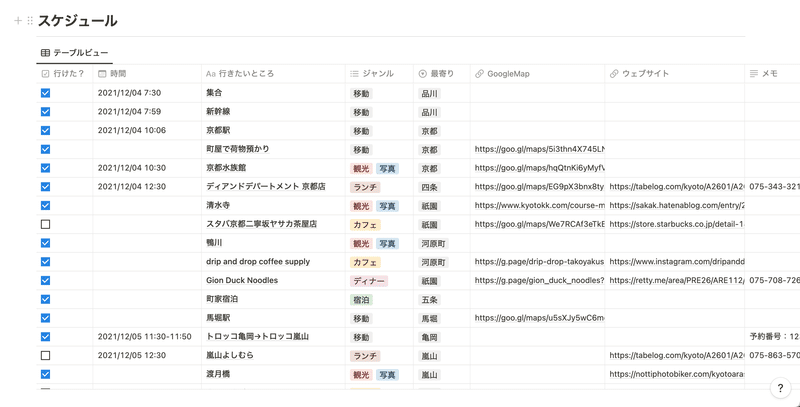Click the ディナー tag for Gion Duck Noodles
This screenshot has height=407, width=800.
pos(369,281)
